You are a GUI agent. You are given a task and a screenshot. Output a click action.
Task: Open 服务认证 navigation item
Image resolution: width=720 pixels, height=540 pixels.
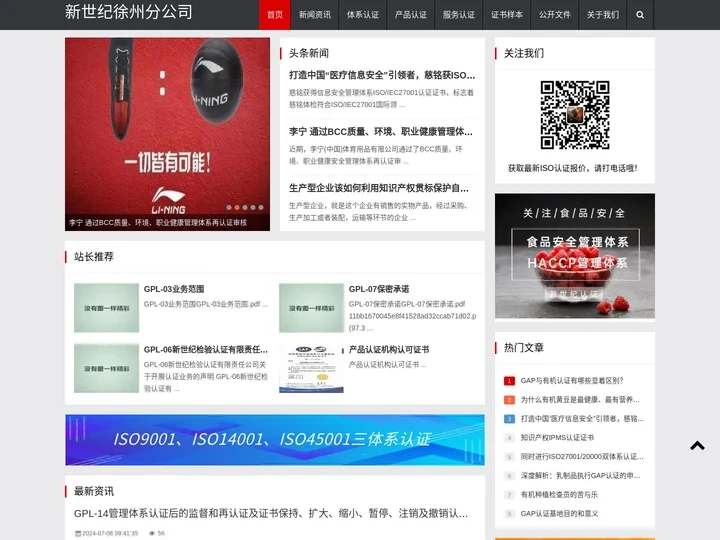(x=459, y=15)
